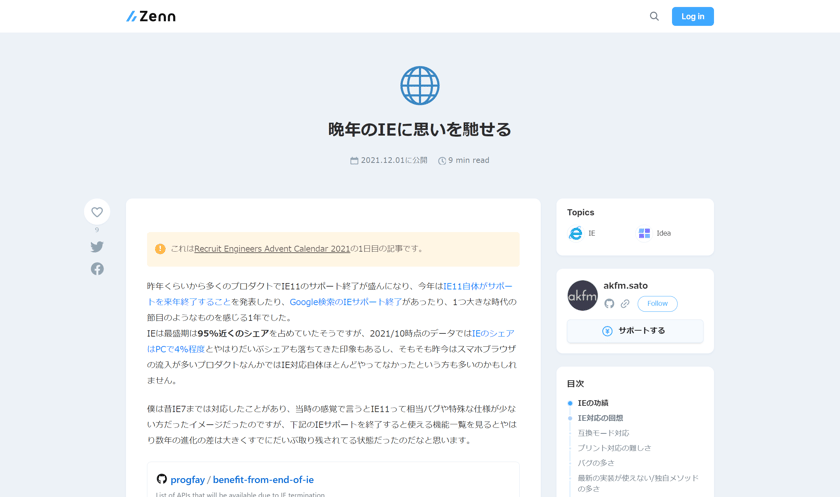This screenshot has height=497, width=840.
Task: Open the IEのシェア link
Action: tap(493, 333)
